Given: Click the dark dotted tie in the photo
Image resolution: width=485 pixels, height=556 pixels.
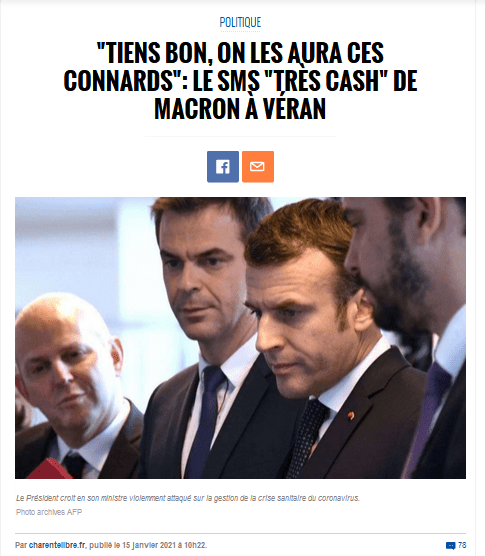Looking at the screenshot, I should pyautogui.click(x=306, y=436).
